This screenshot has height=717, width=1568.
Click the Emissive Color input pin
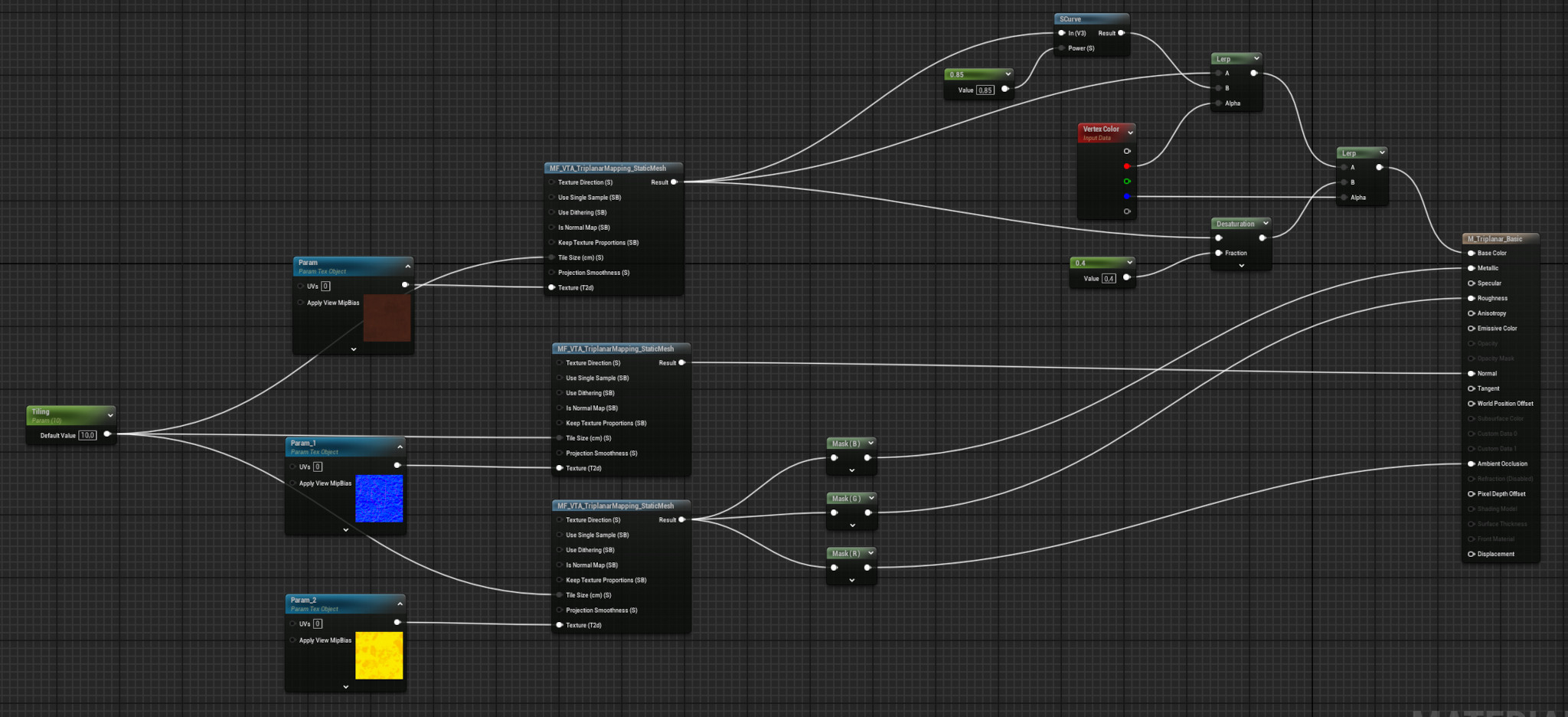[1471, 329]
